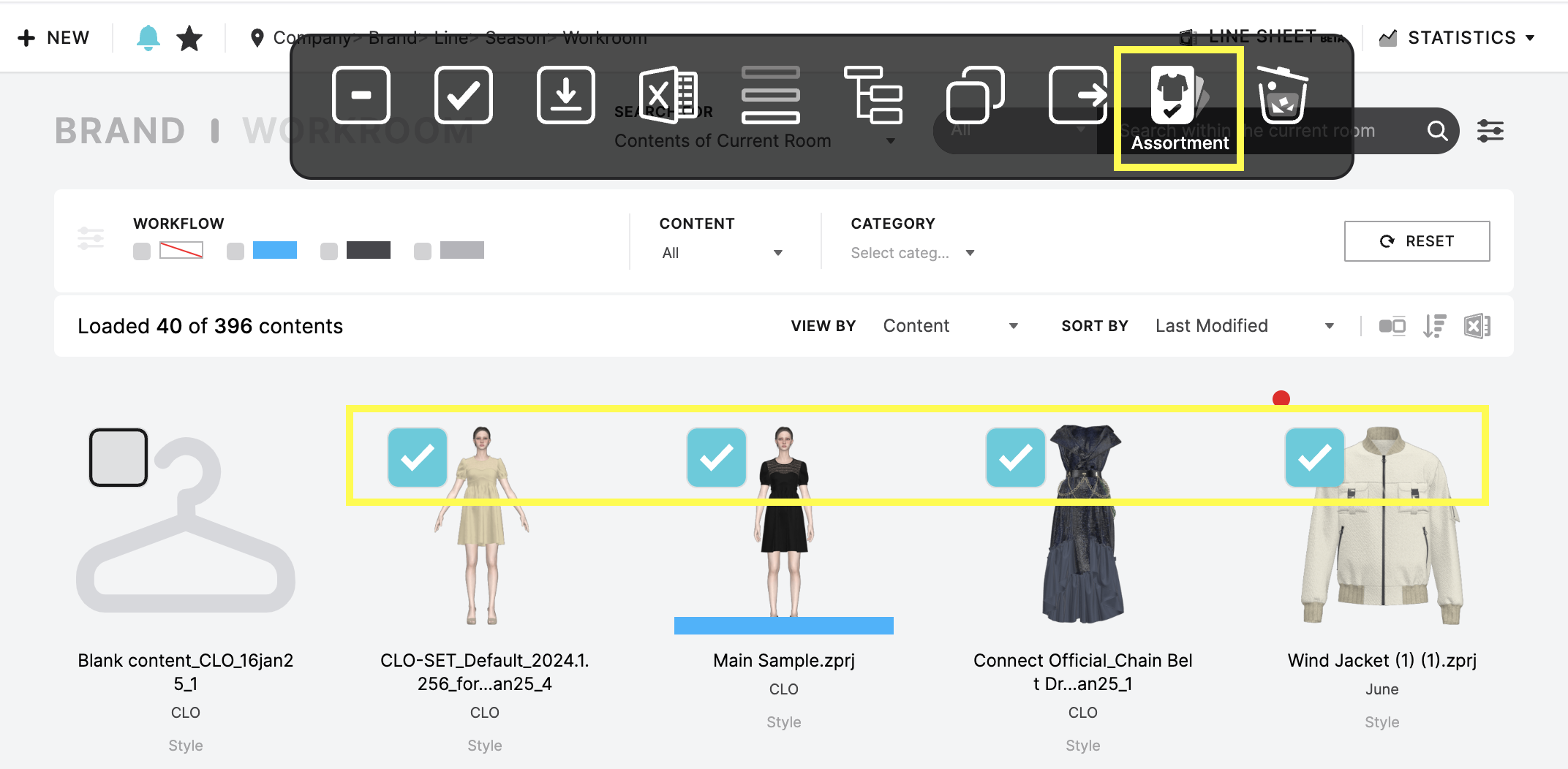Image resolution: width=1568 pixels, height=769 pixels.
Task: Open the Main Sample black dress thumbnail
Action: tap(784, 523)
